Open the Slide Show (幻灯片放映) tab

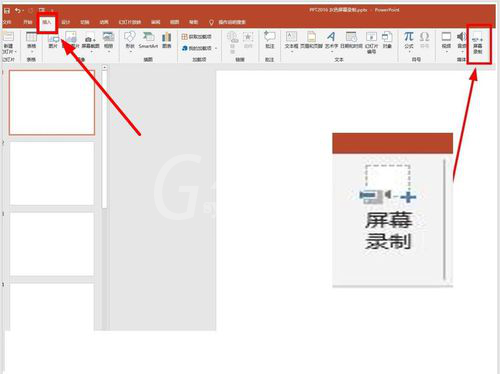coord(130,22)
